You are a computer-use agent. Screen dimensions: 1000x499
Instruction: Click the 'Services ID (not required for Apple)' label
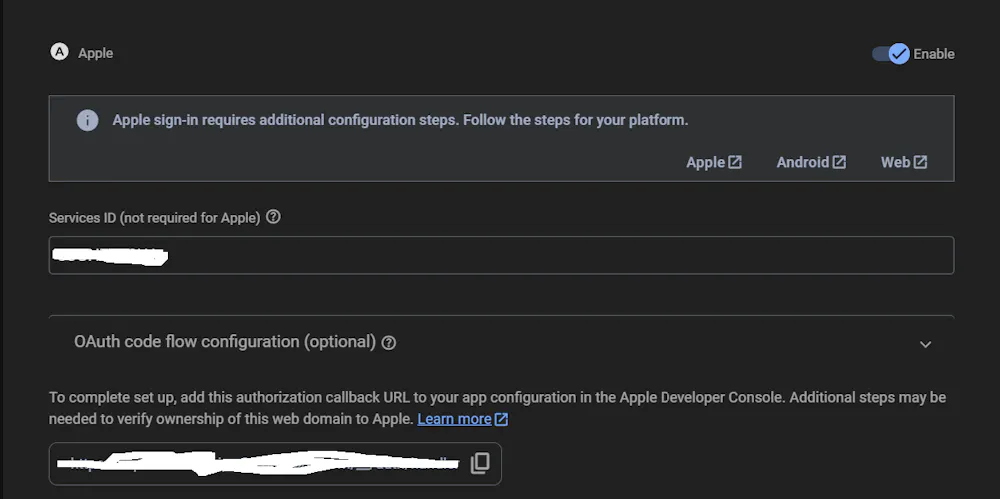pos(154,218)
